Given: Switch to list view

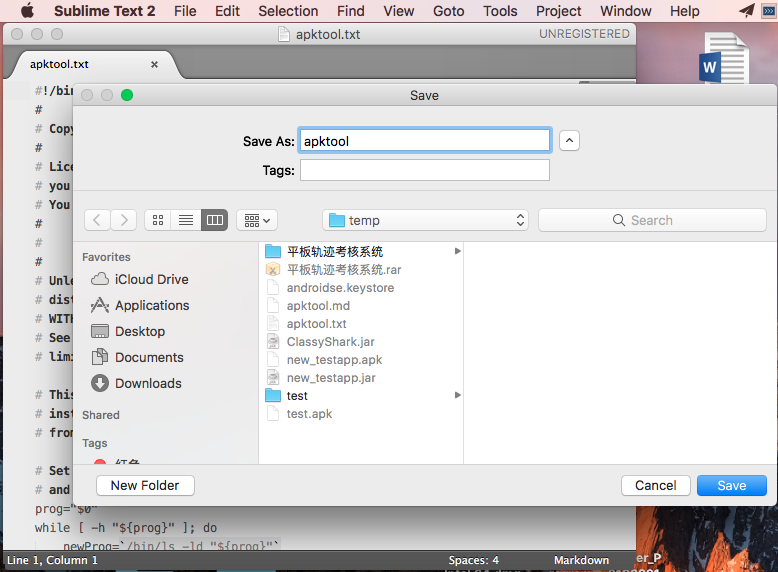Looking at the screenshot, I should [x=186, y=220].
